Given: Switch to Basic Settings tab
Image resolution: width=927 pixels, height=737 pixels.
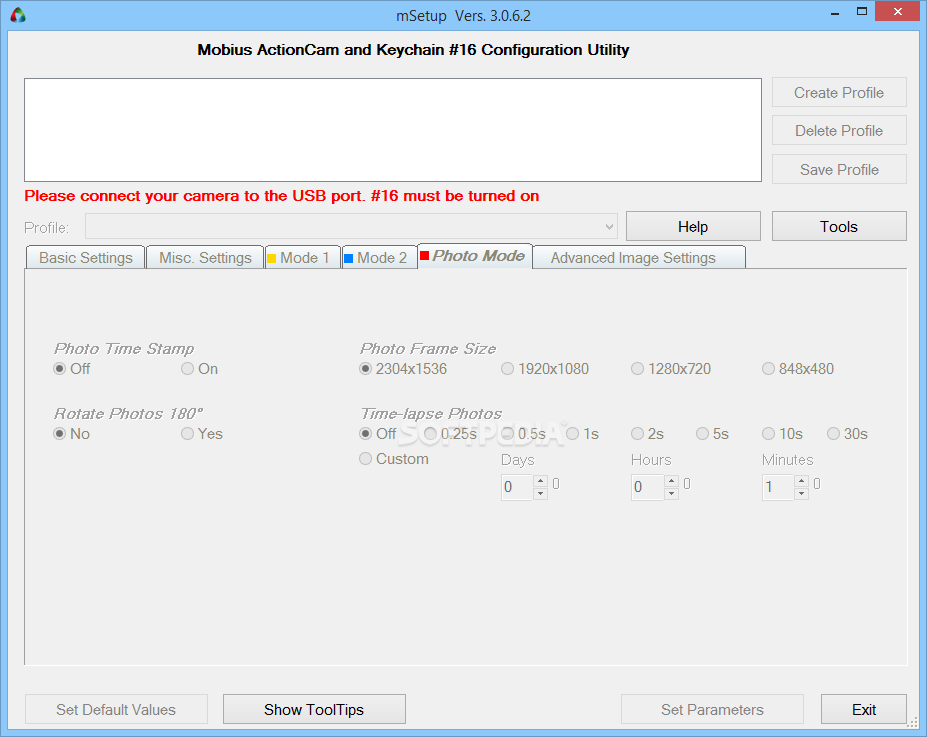Looking at the screenshot, I should [86, 258].
